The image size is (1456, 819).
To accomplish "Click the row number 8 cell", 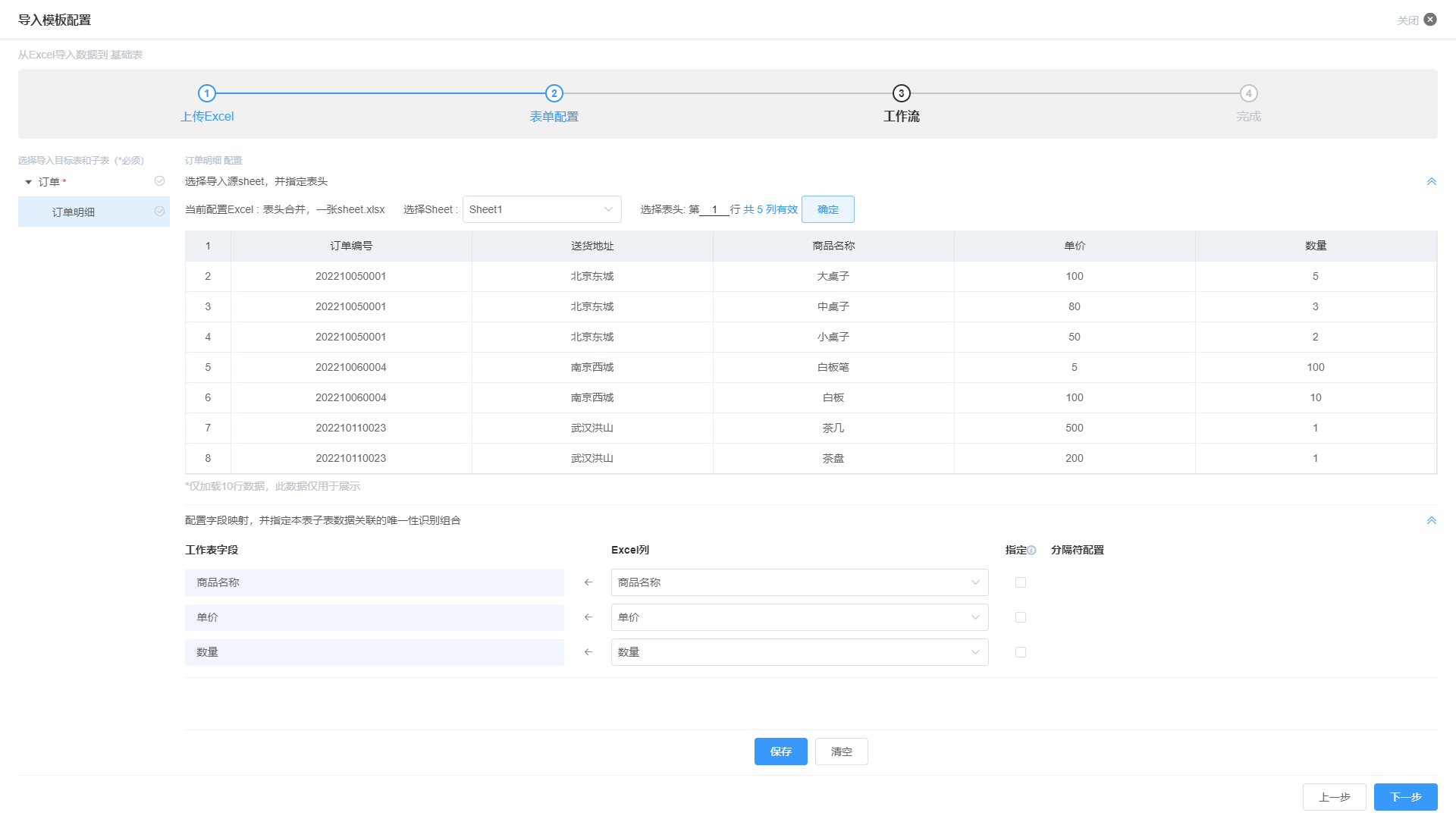I will click(x=208, y=458).
